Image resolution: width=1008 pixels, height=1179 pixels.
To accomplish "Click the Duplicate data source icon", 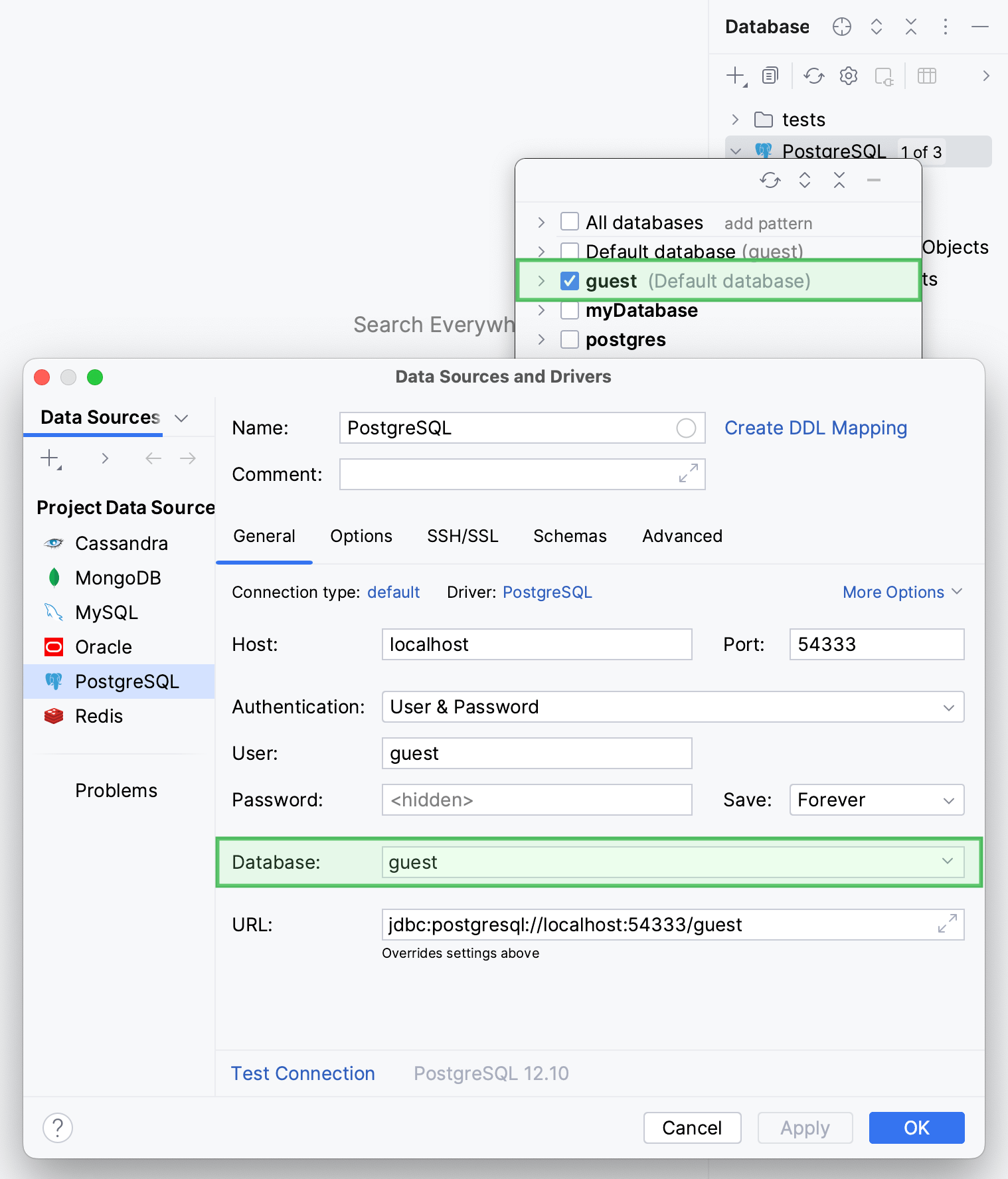I will 770,76.
